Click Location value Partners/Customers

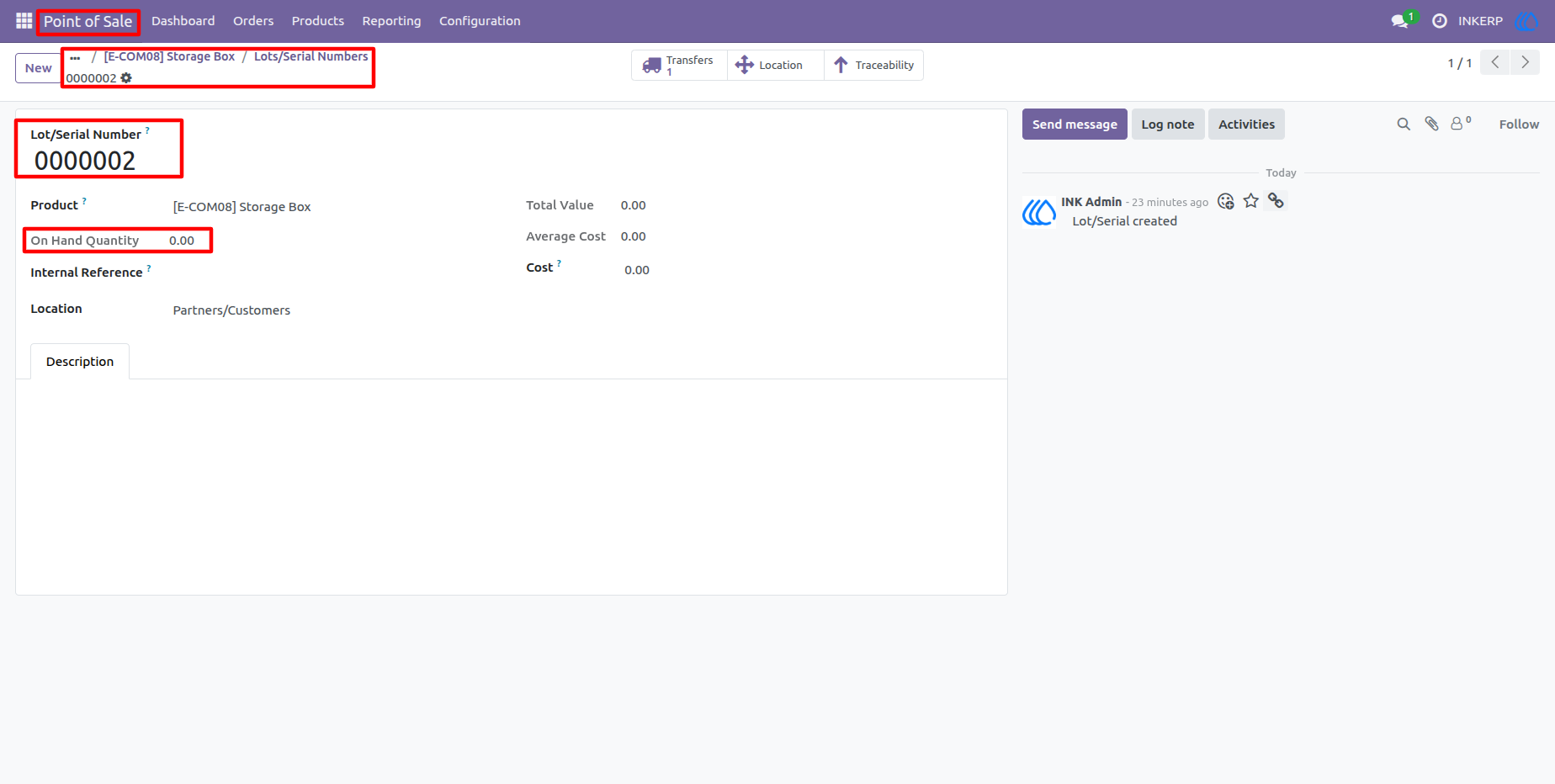coord(231,310)
